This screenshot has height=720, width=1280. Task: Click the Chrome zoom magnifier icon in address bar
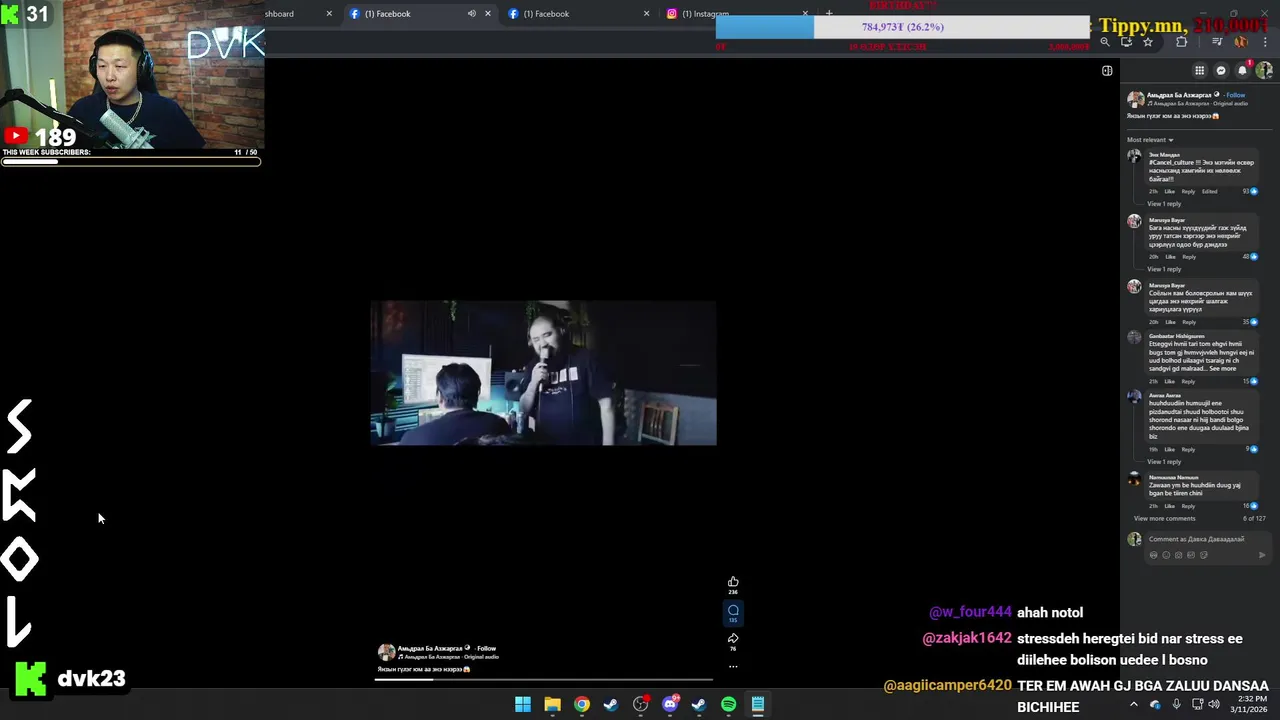point(1105,42)
